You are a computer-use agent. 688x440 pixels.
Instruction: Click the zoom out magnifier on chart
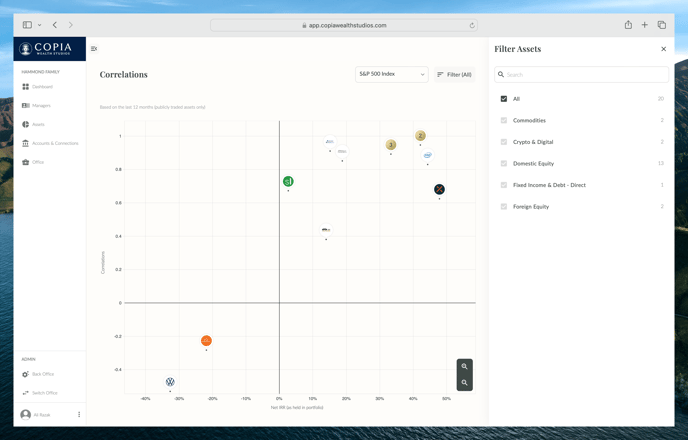tap(464, 383)
